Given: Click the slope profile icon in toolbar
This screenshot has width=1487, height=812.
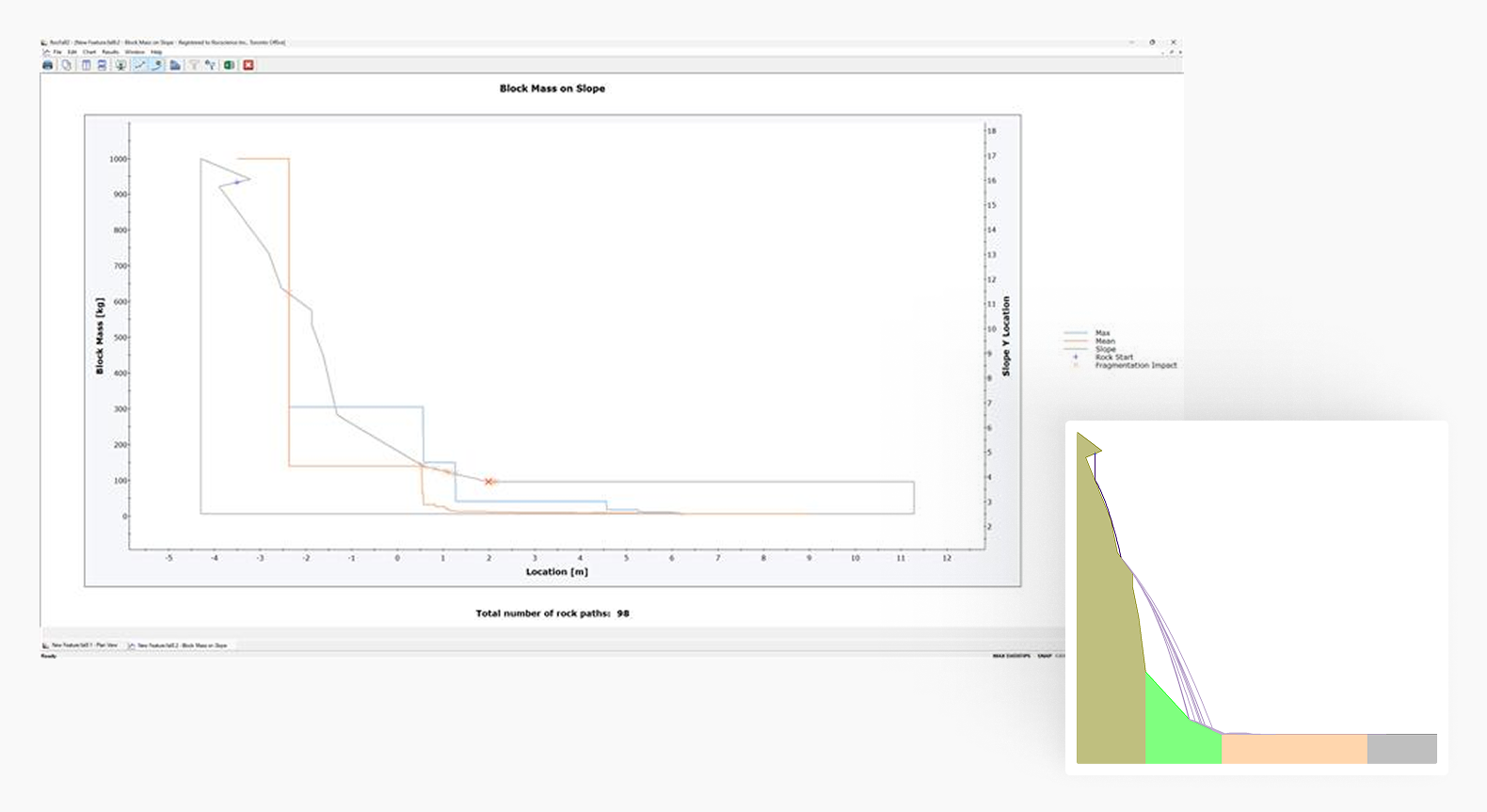Looking at the screenshot, I should 175,65.
